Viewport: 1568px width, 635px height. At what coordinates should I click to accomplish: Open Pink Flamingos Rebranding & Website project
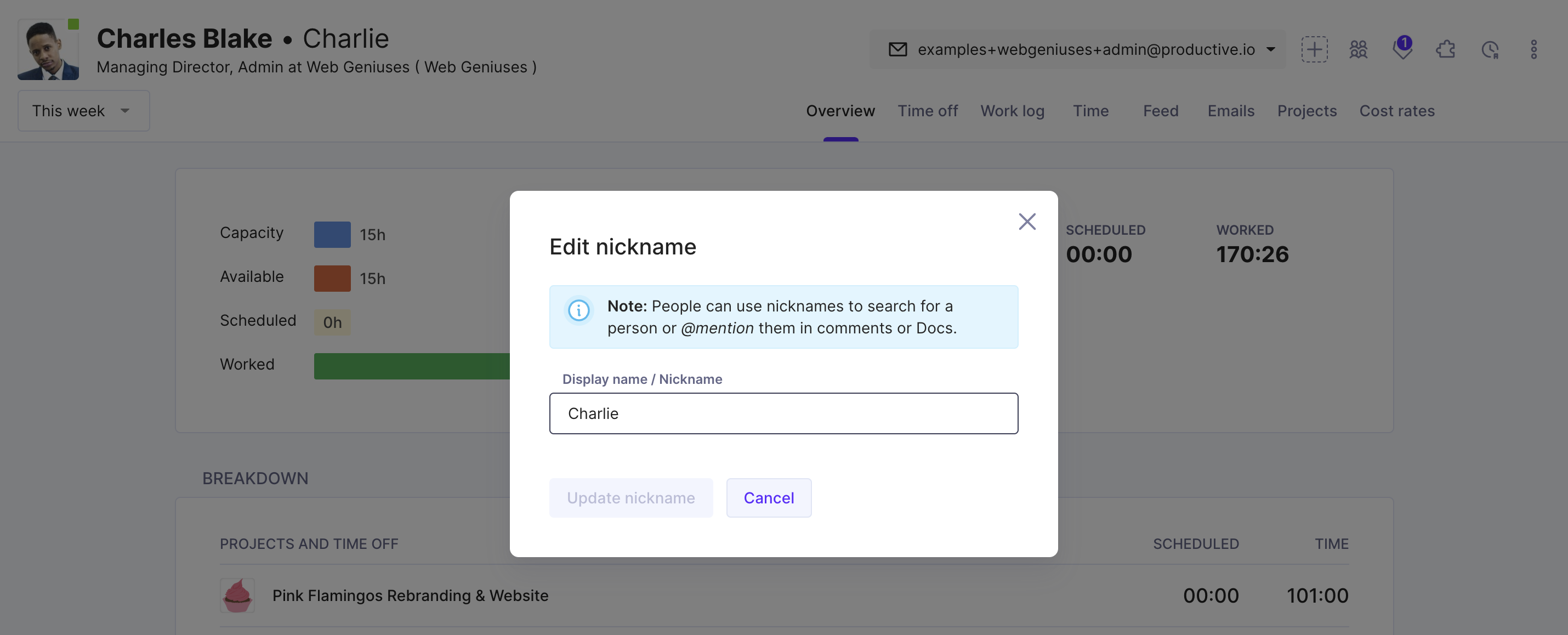click(x=410, y=596)
